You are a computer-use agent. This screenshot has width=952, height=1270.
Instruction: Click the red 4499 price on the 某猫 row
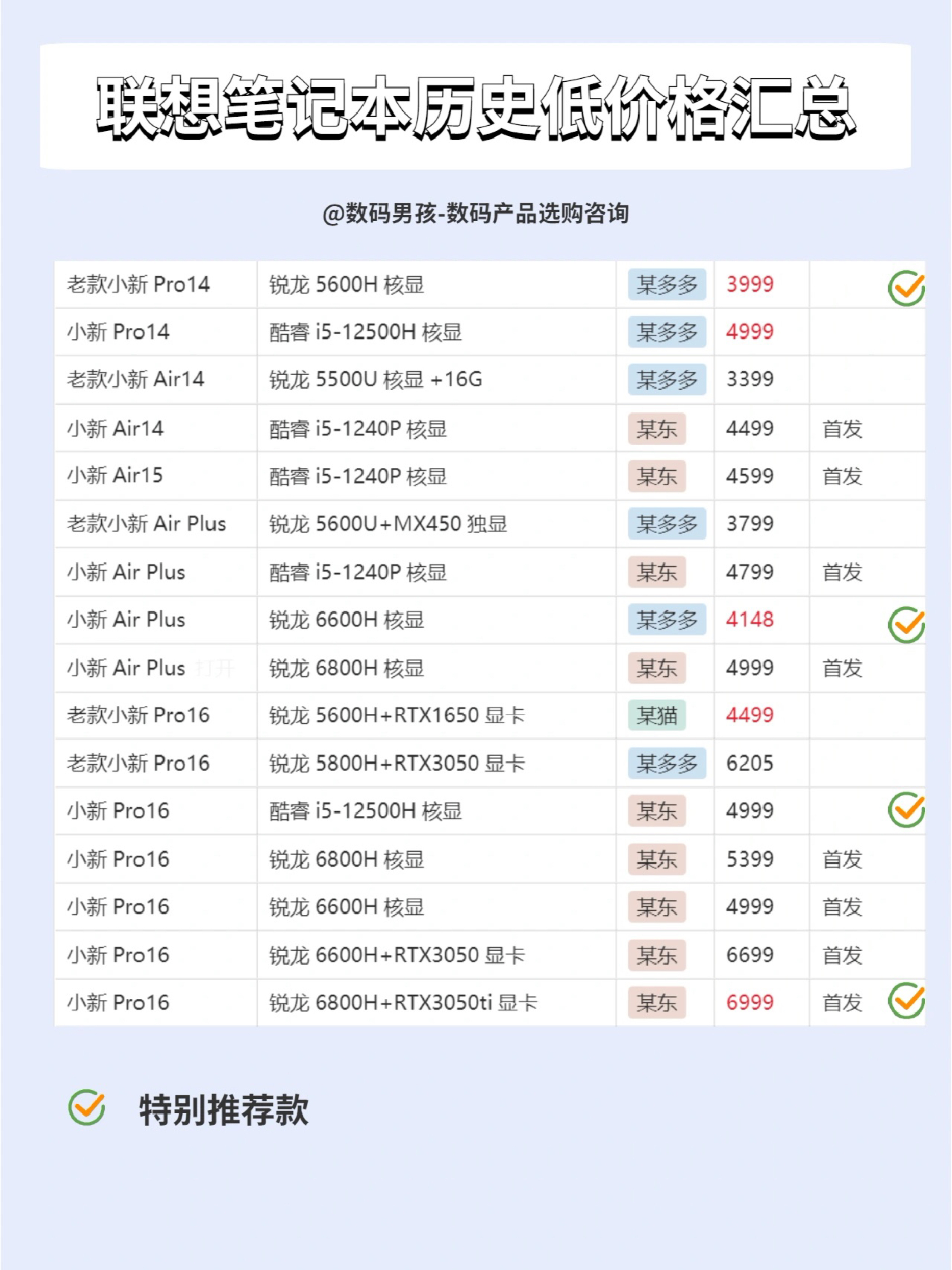pos(750,715)
